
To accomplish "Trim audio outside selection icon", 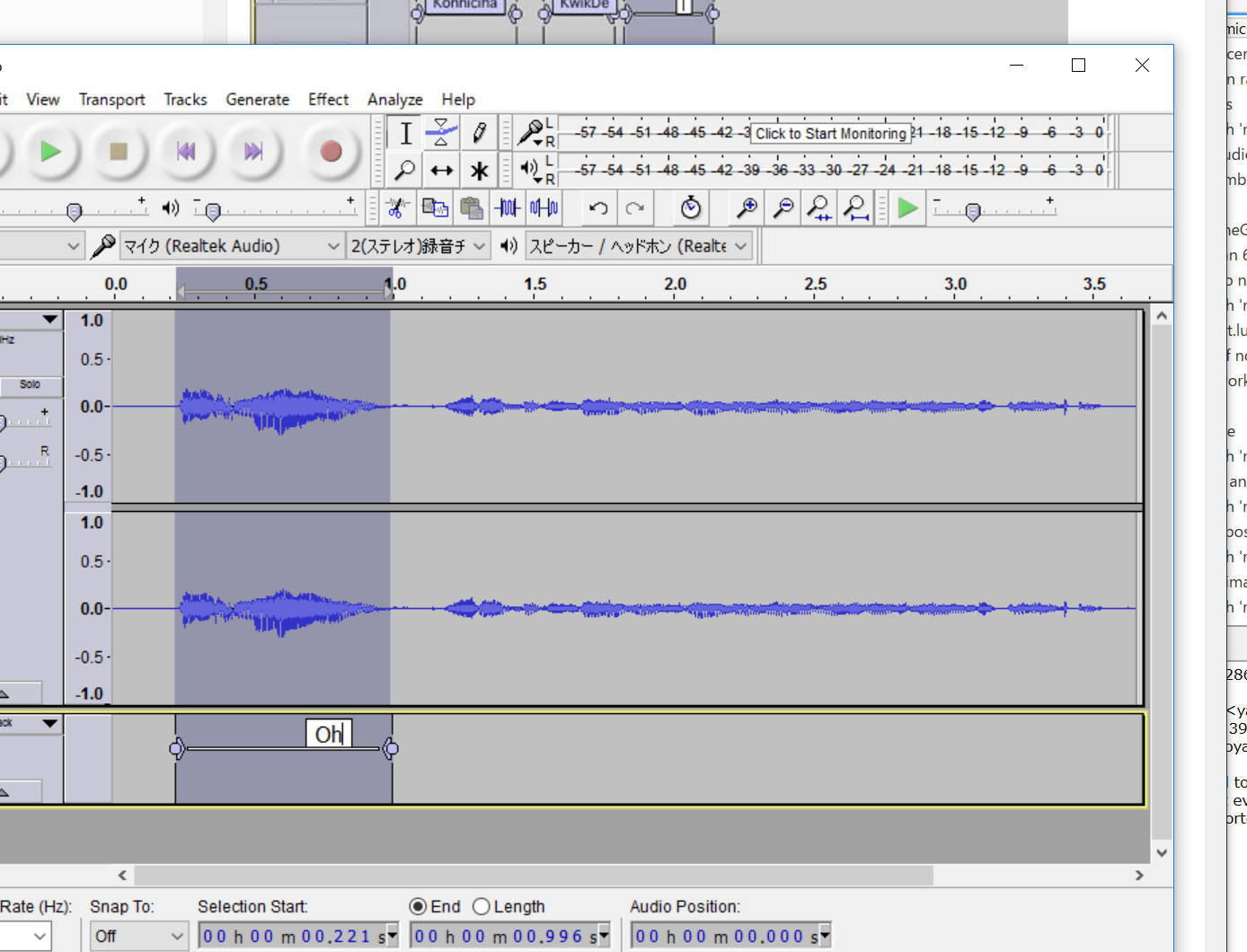I will [x=508, y=208].
